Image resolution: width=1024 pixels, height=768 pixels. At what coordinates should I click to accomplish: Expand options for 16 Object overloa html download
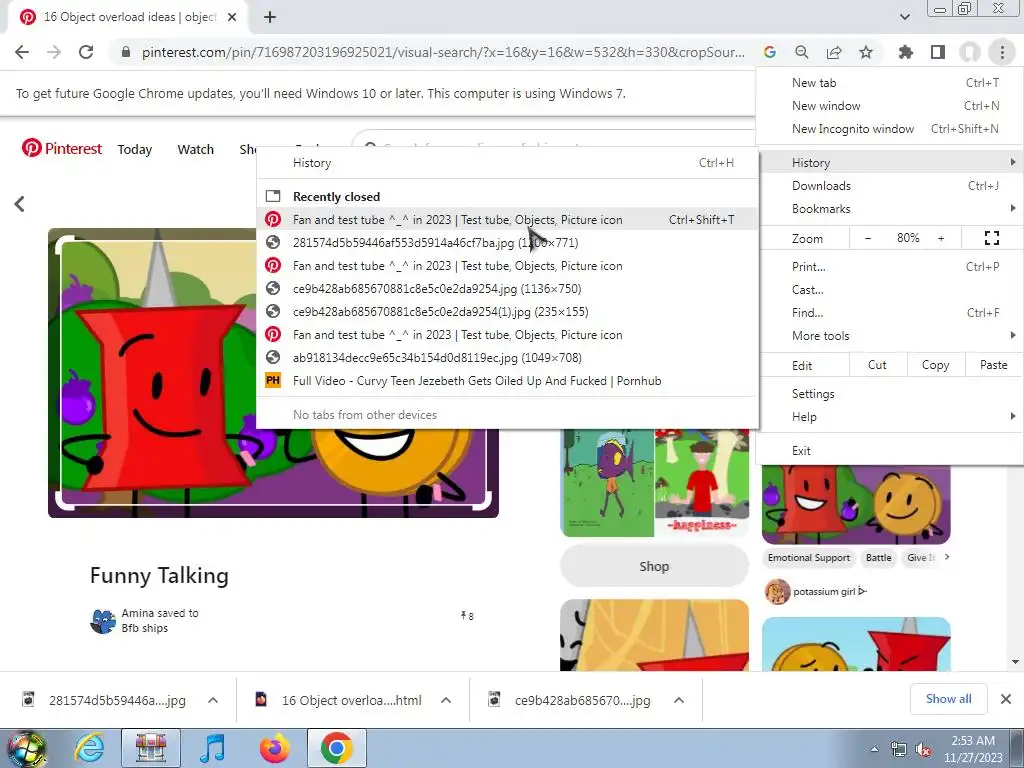[446, 700]
